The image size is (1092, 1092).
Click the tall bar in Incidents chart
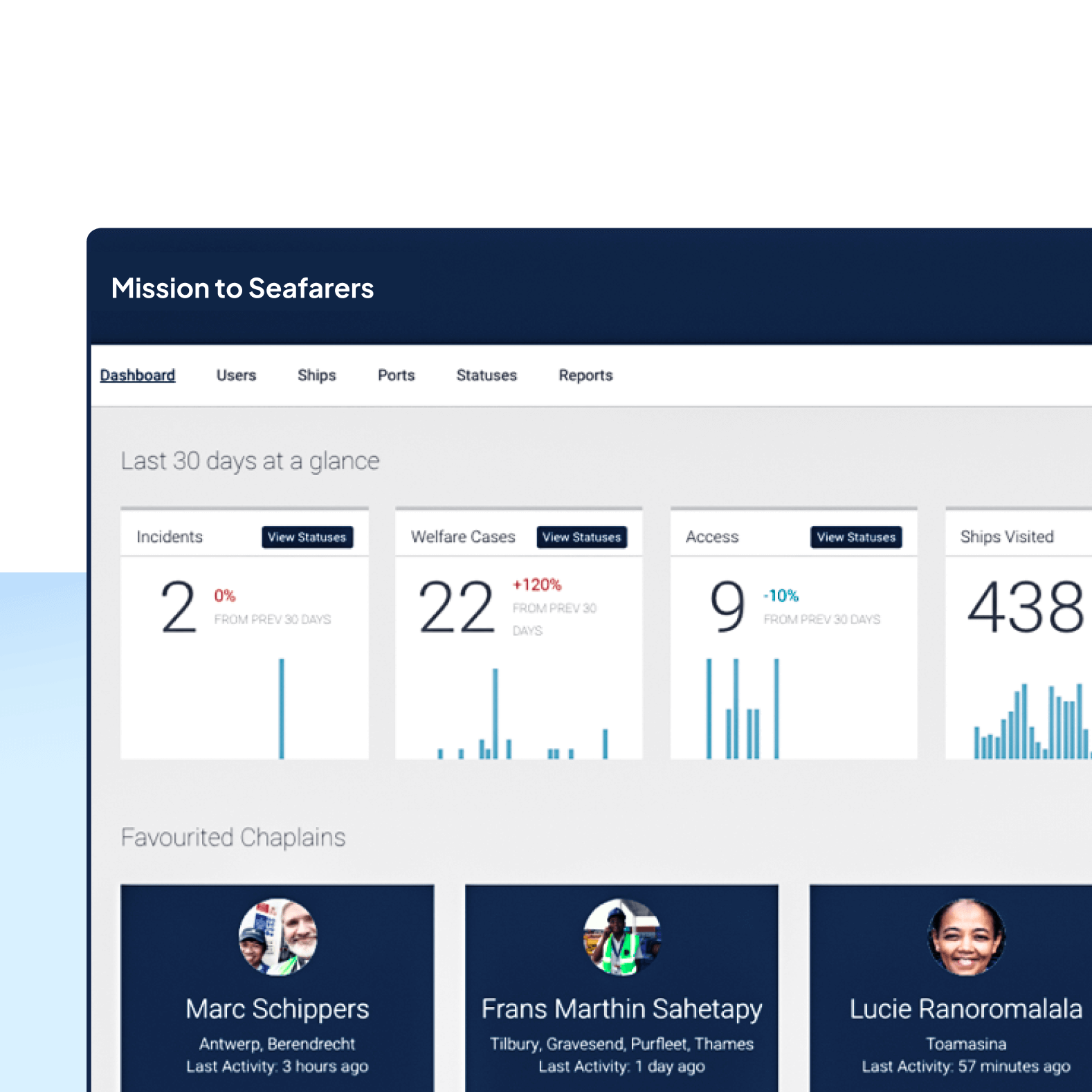282,708
